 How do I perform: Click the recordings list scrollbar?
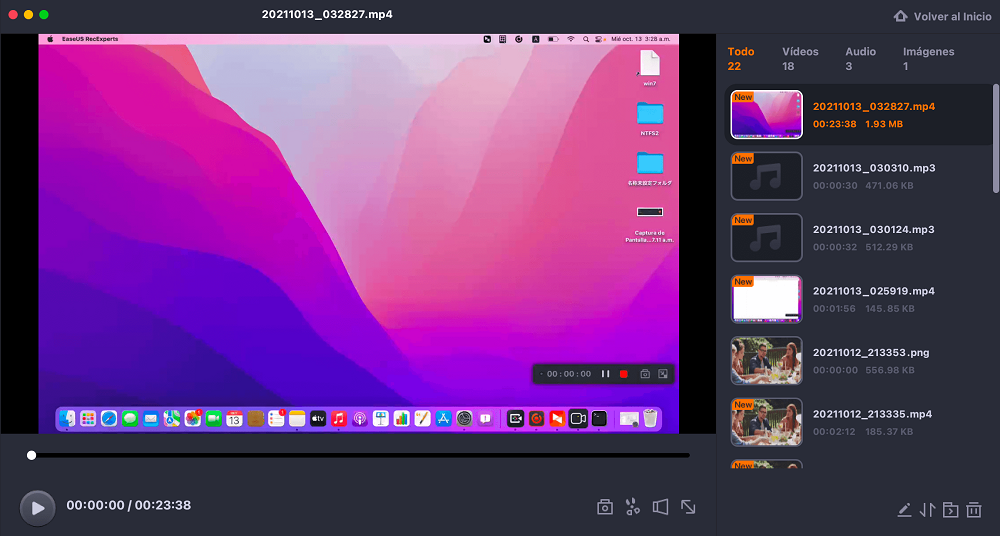[996, 138]
